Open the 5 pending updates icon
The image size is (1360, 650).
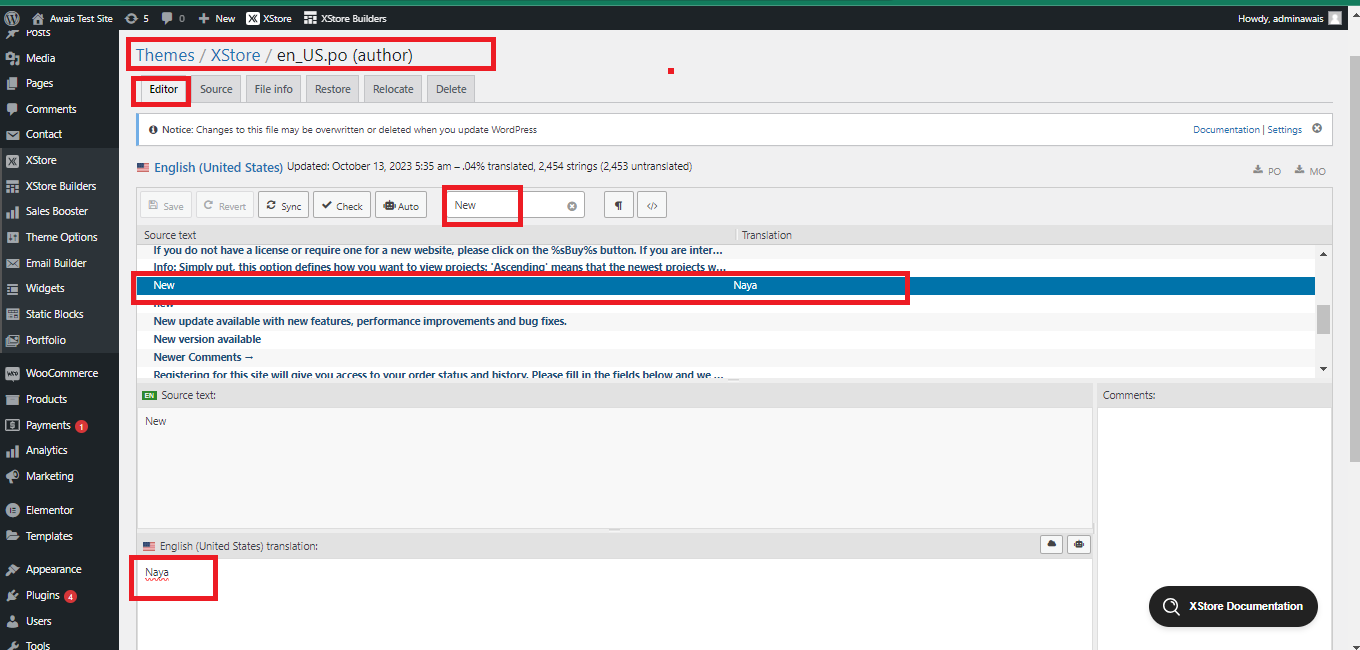[138, 18]
